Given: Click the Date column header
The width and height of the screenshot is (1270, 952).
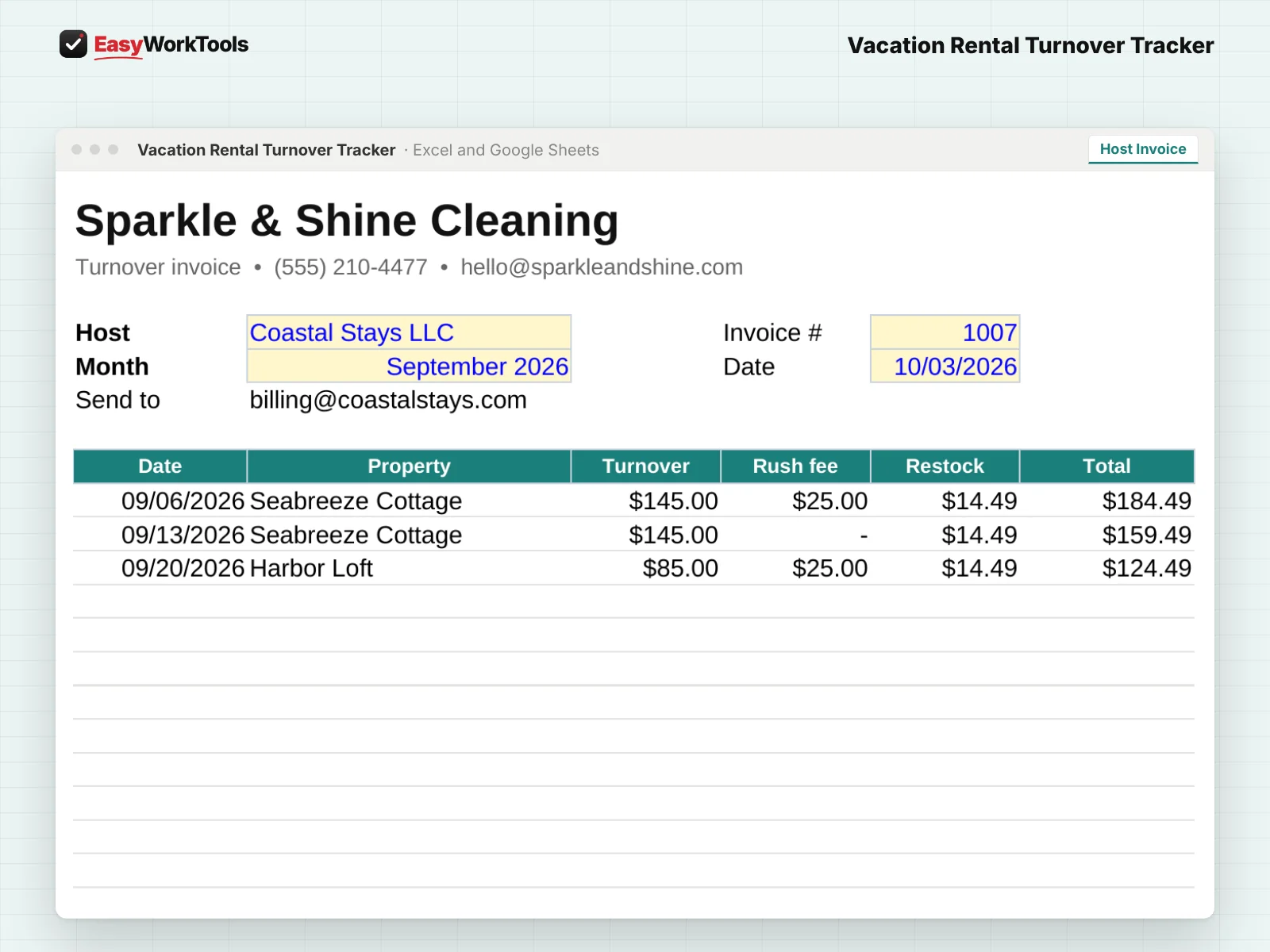Looking at the screenshot, I should point(160,466).
